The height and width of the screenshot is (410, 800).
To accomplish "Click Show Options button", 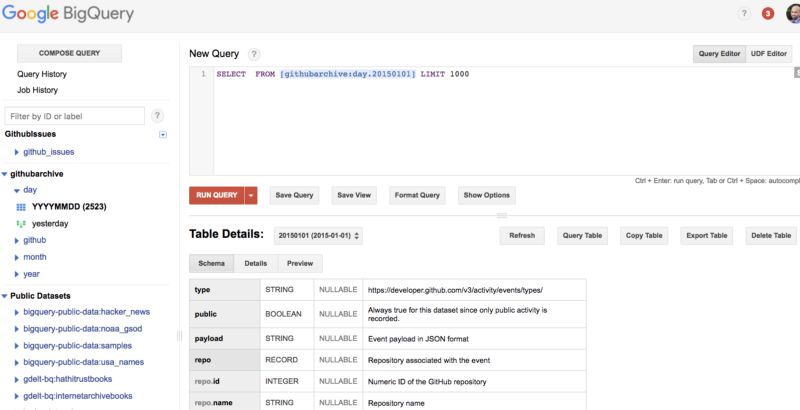I will pyautogui.click(x=487, y=195).
